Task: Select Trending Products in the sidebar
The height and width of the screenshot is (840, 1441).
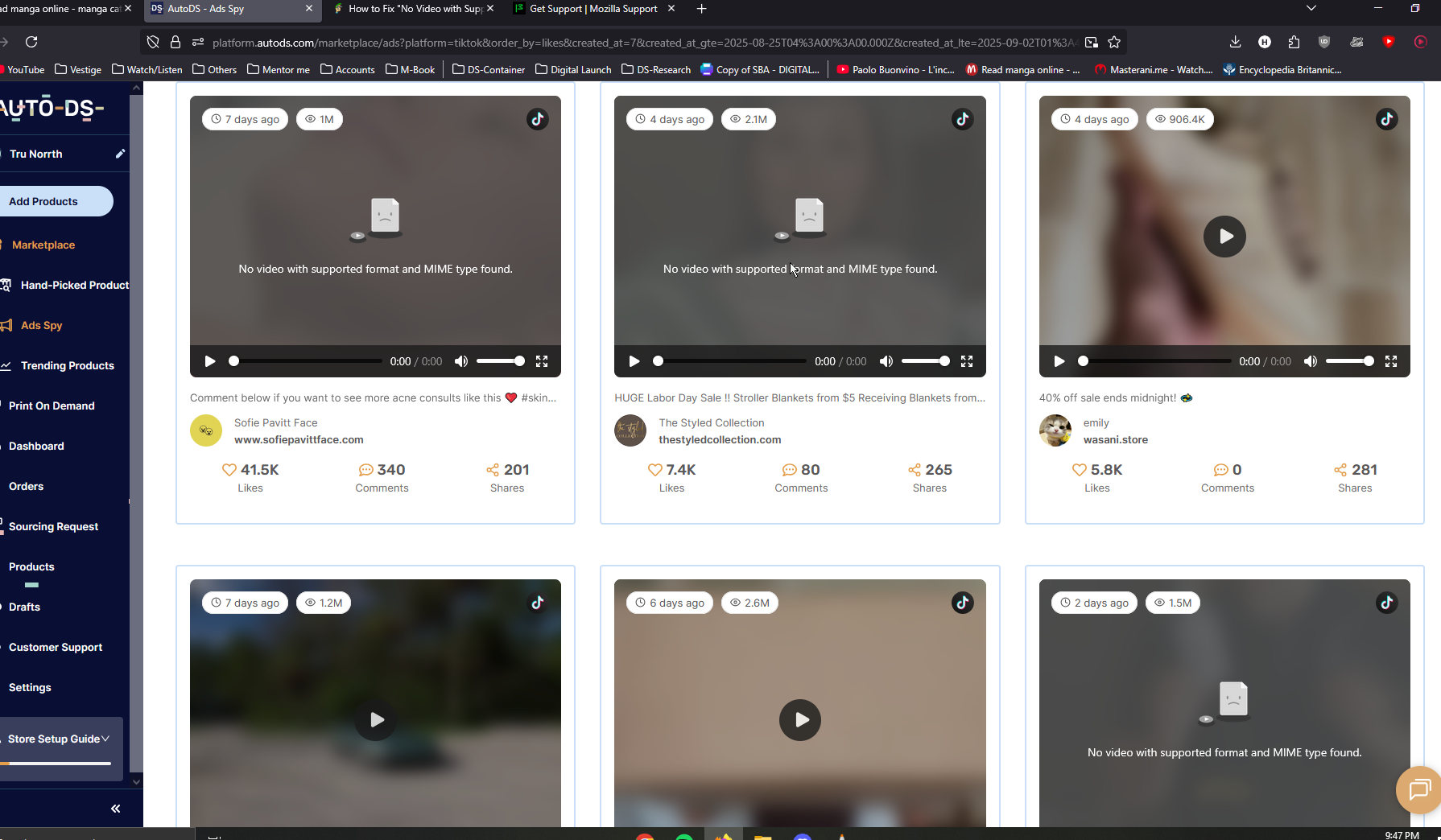Action: 68,365
